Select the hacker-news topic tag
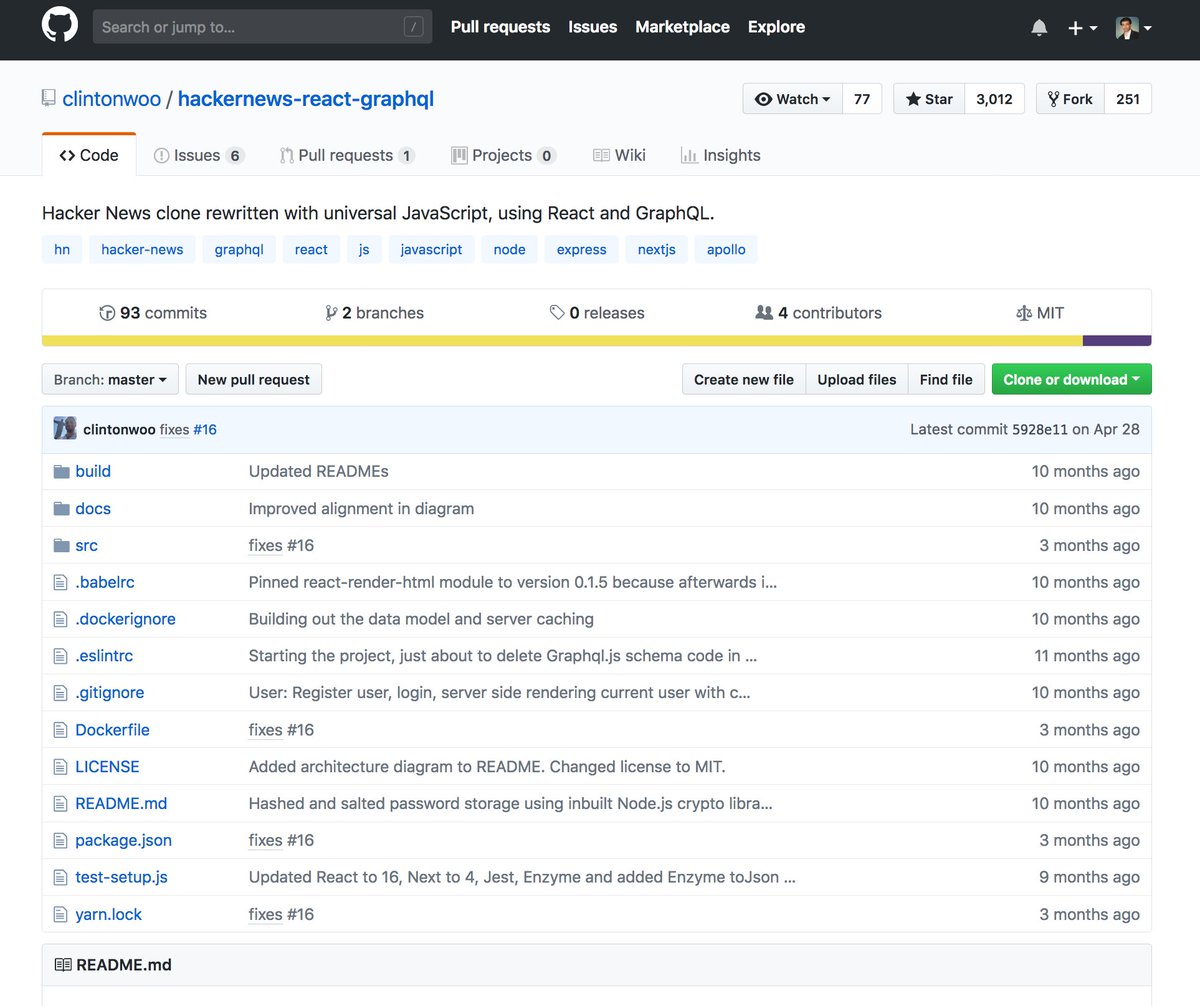This screenshot has width=1200, height=1006. pos(142,249)
